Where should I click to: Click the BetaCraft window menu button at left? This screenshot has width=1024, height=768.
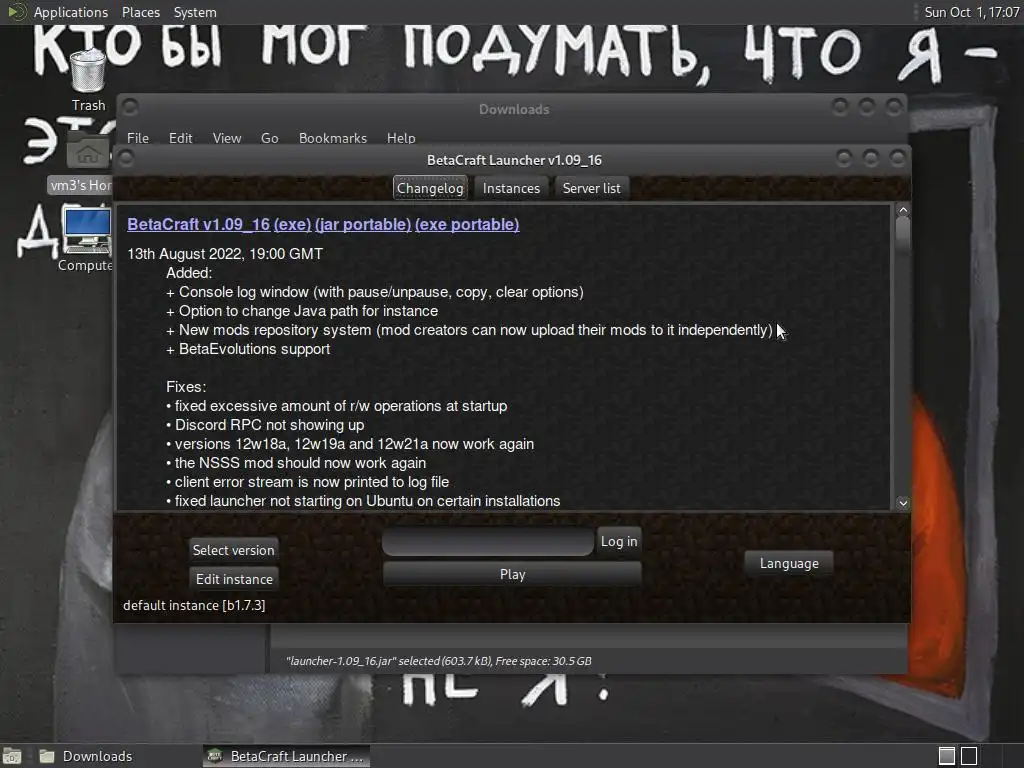(127, 158)
